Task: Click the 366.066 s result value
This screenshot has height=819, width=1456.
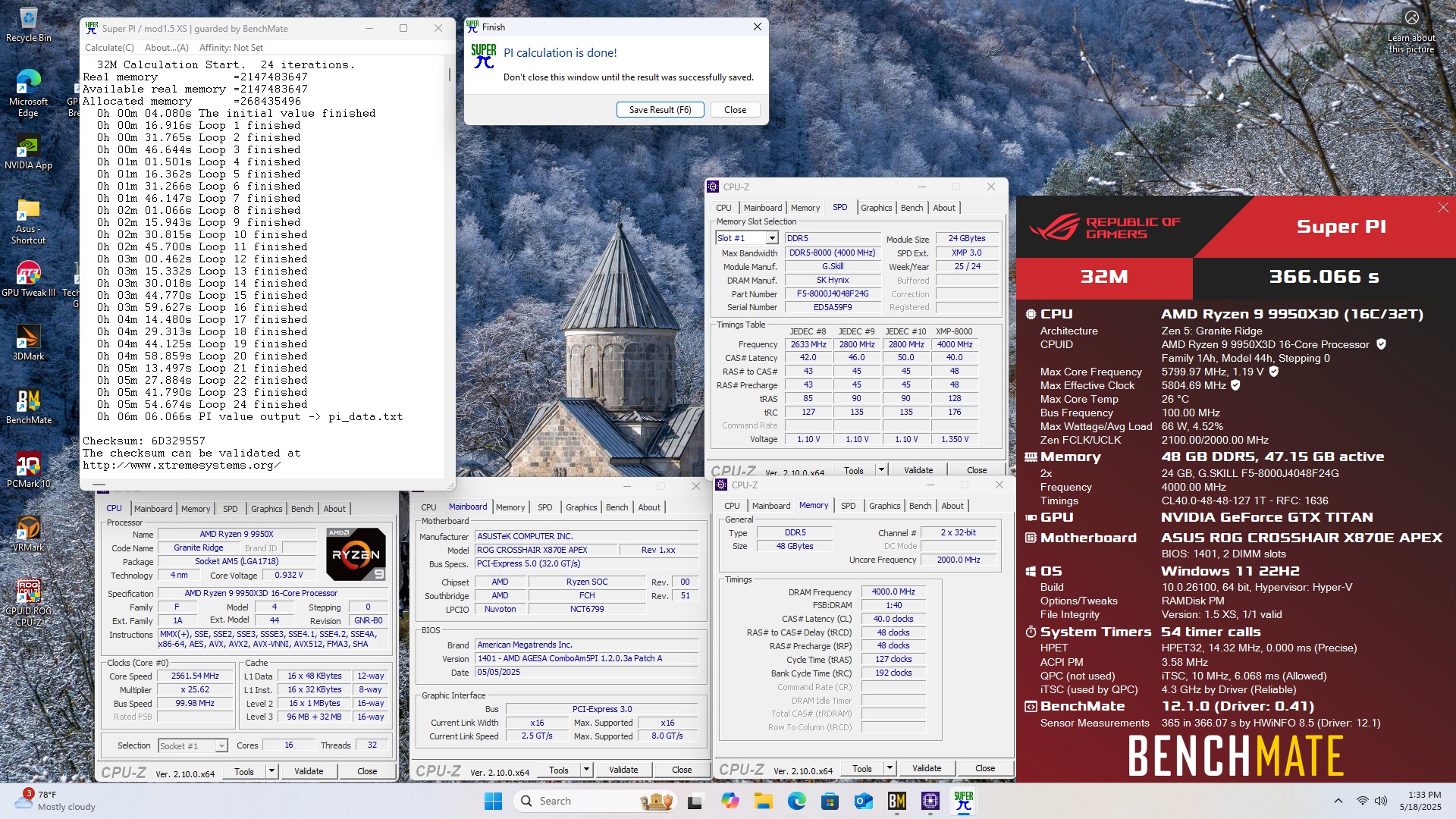Action: (1324, 277)
